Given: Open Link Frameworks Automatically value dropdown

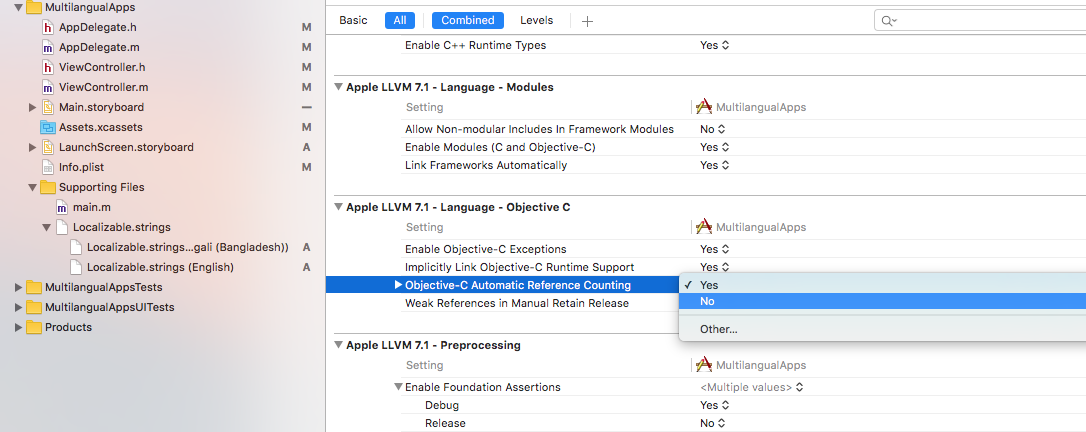Looking at the screenshot, I should pyautogui.click(x=715, y=165).
